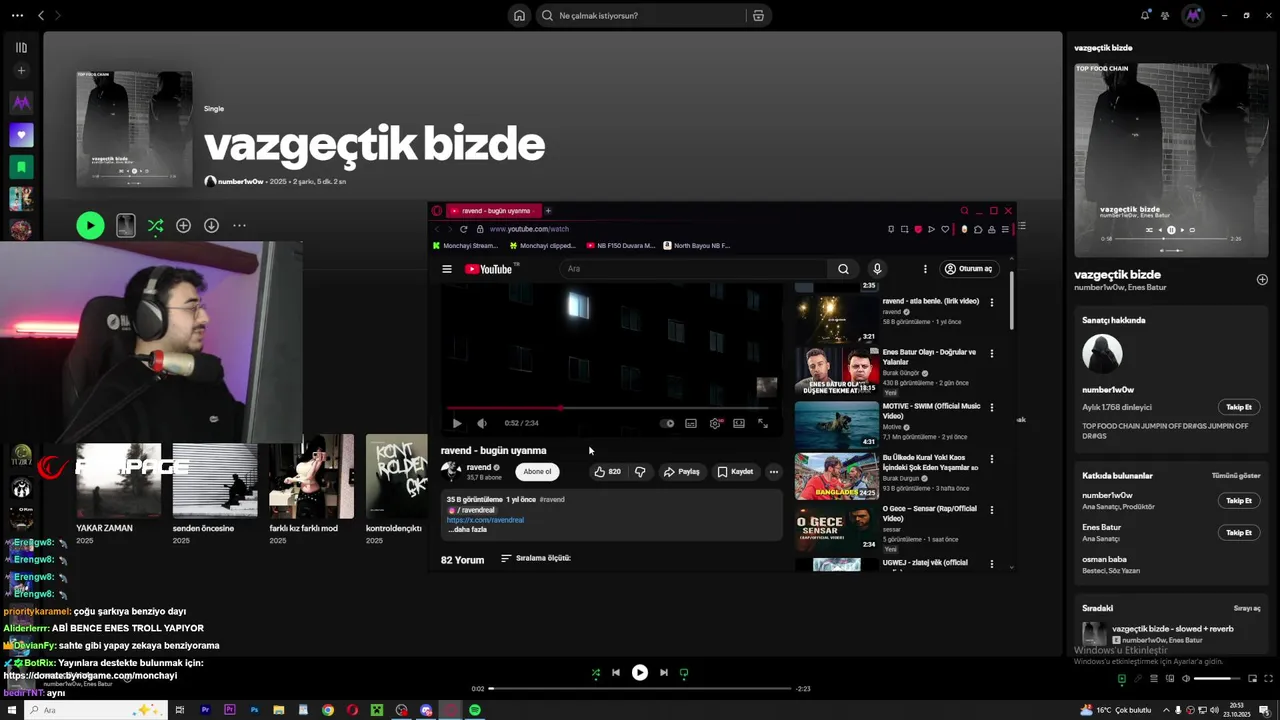
Task: Run YouTube search with magnifier button
Action: point(843,269)
